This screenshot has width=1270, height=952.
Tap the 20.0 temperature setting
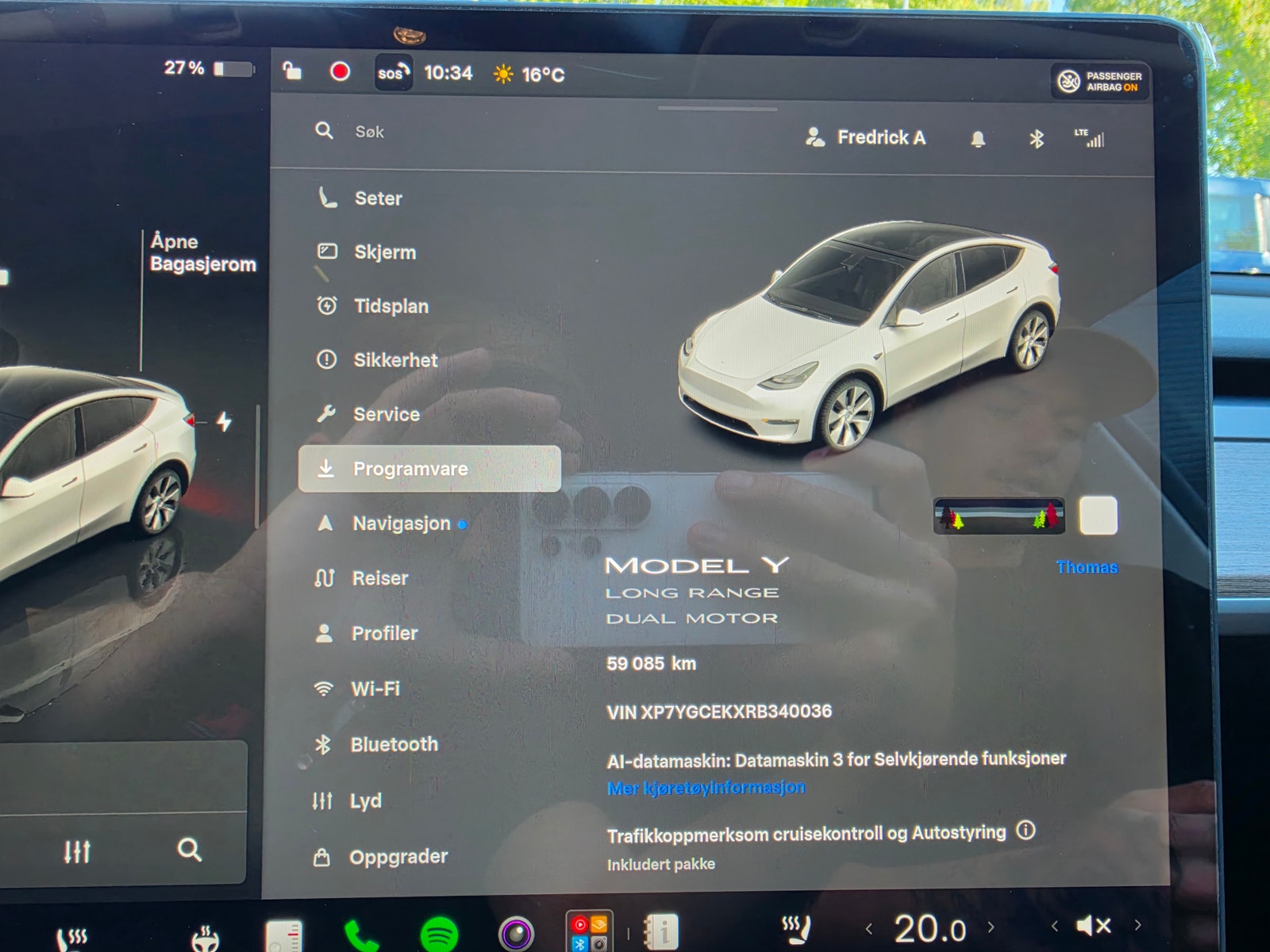click(x=929, y=928)
